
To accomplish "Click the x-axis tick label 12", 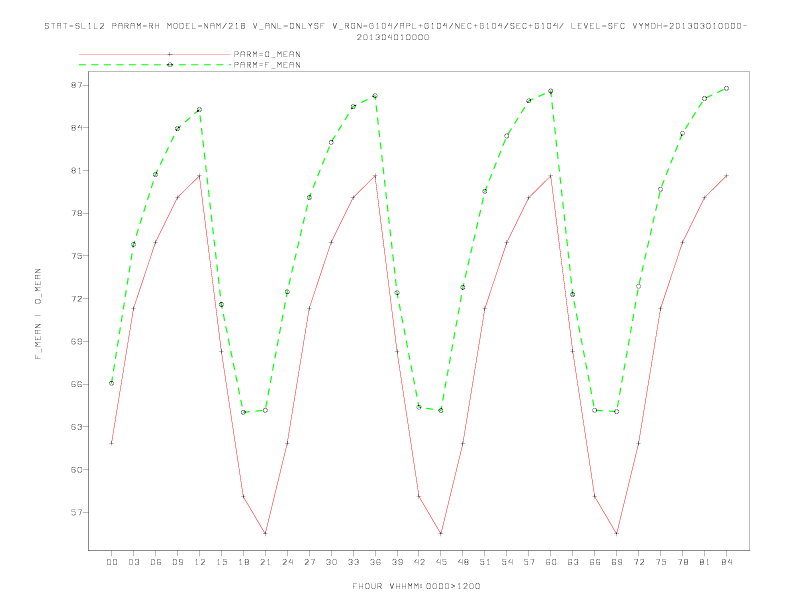I will (x=200, y=562).
